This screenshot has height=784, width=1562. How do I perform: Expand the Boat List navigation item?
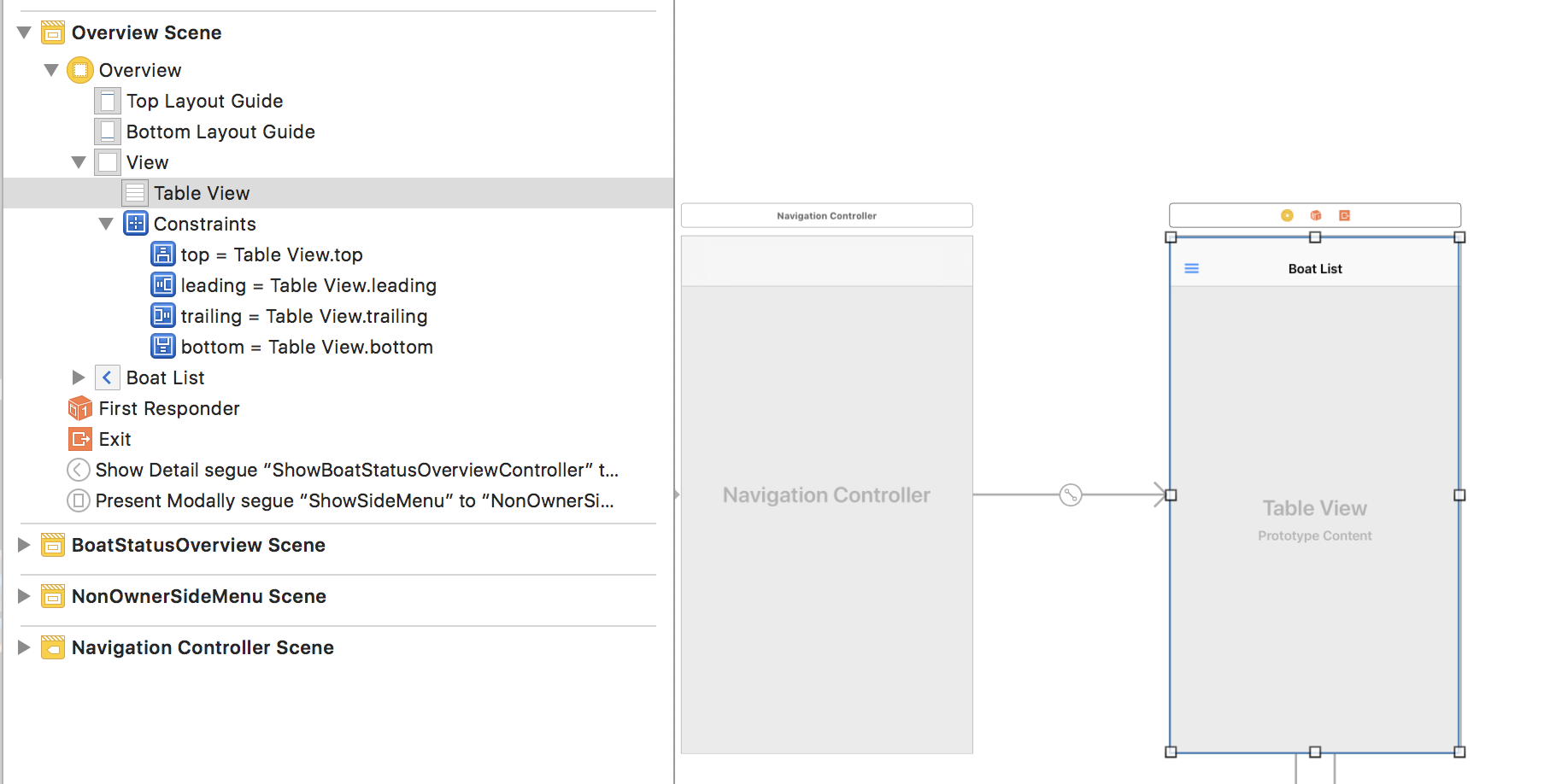79,377
